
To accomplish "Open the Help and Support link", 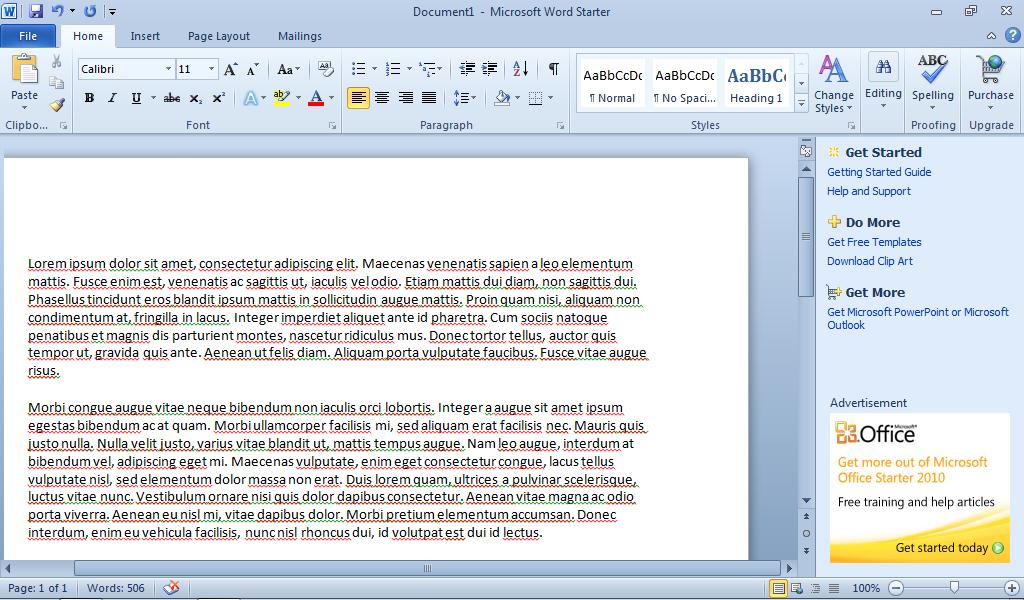I will point(869,191).
